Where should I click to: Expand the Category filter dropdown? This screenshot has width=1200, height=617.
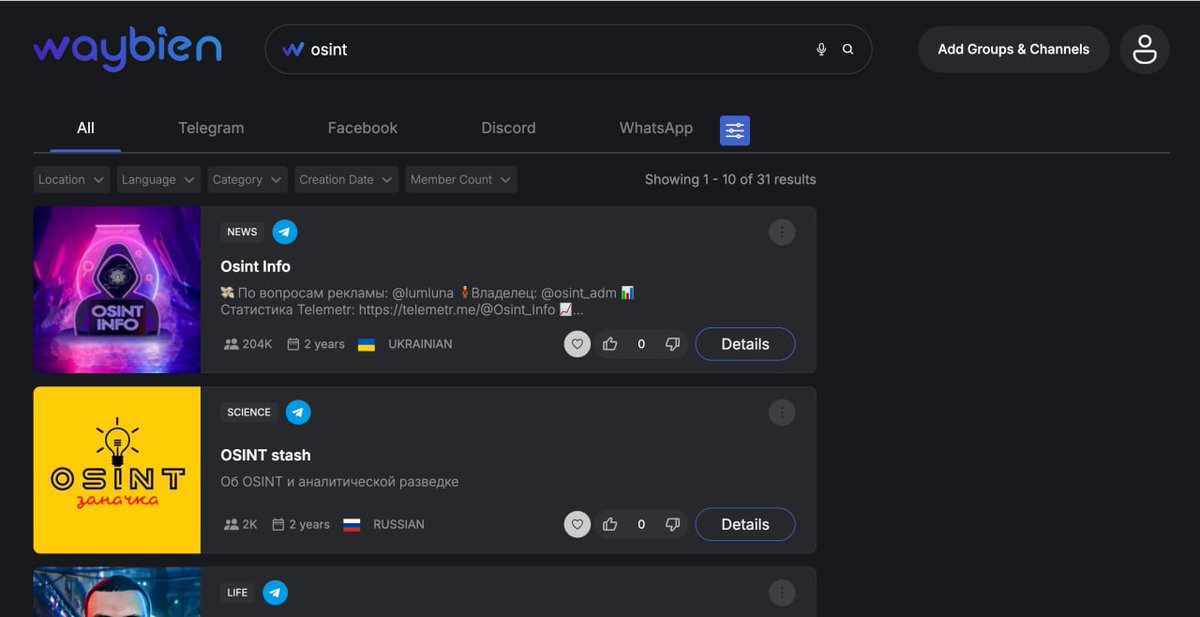point(248,180)
